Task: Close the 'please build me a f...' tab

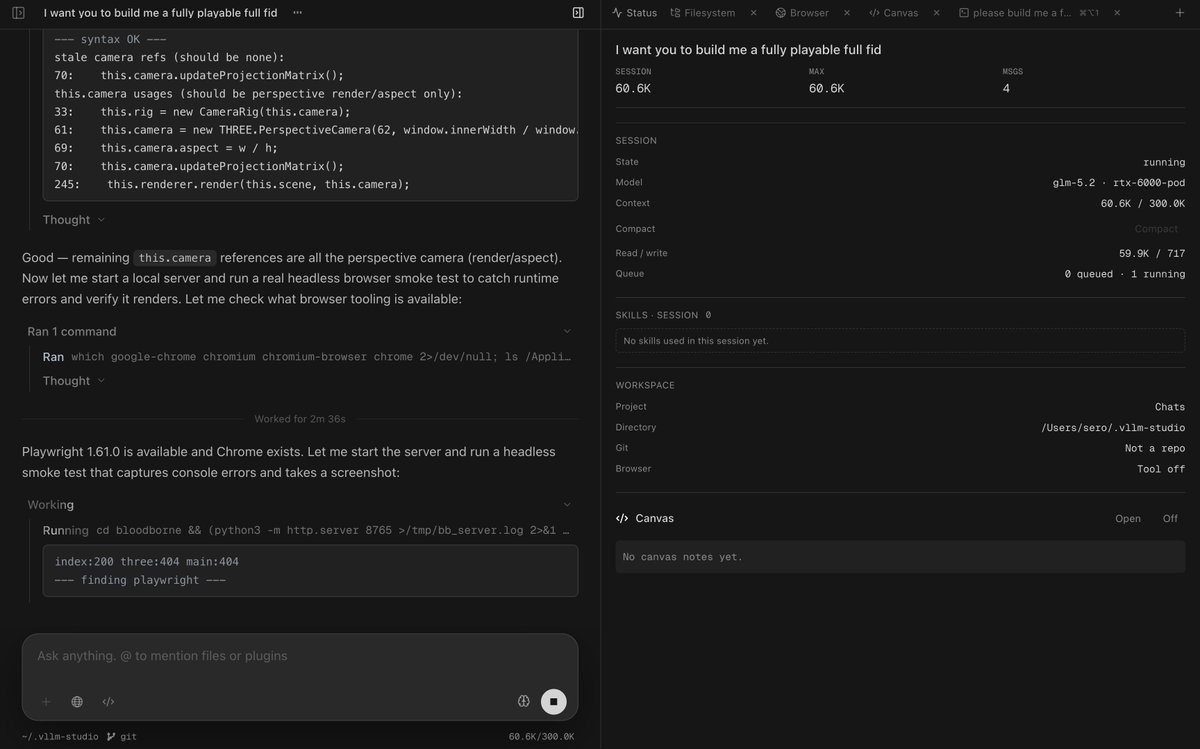Action: pyautogui.click(x=1116, y=13)
